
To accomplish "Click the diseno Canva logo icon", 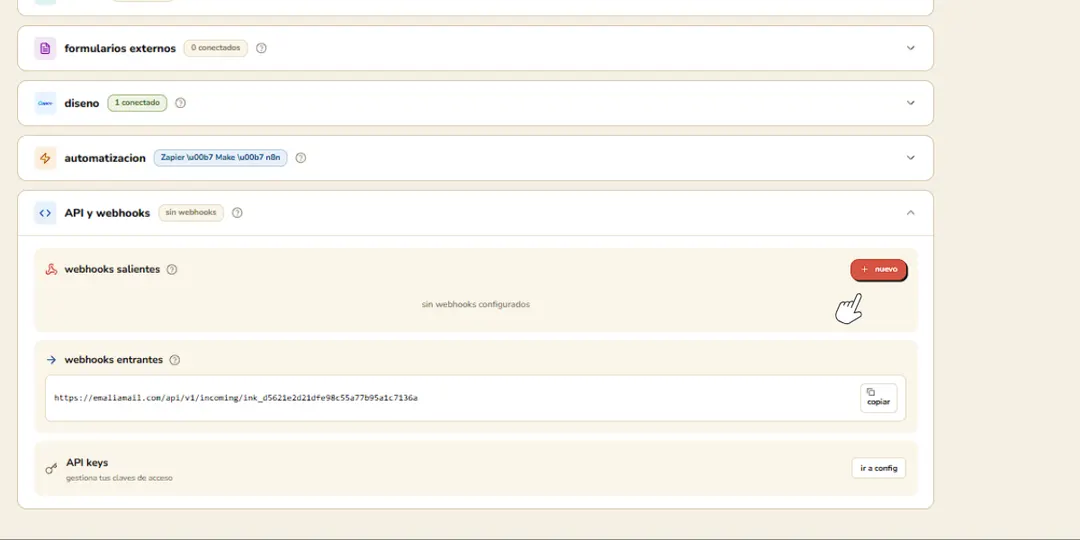I will [45, 103].
